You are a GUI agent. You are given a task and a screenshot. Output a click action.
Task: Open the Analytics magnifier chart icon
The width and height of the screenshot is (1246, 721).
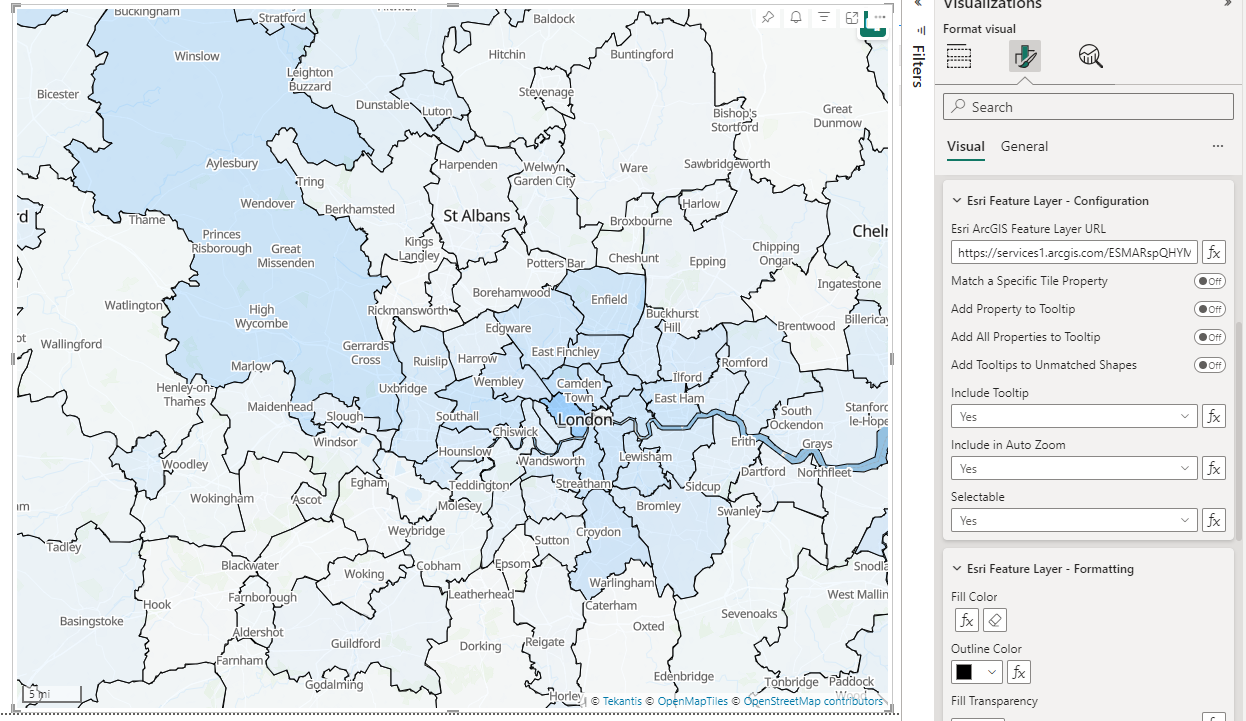click(1090, 56)
